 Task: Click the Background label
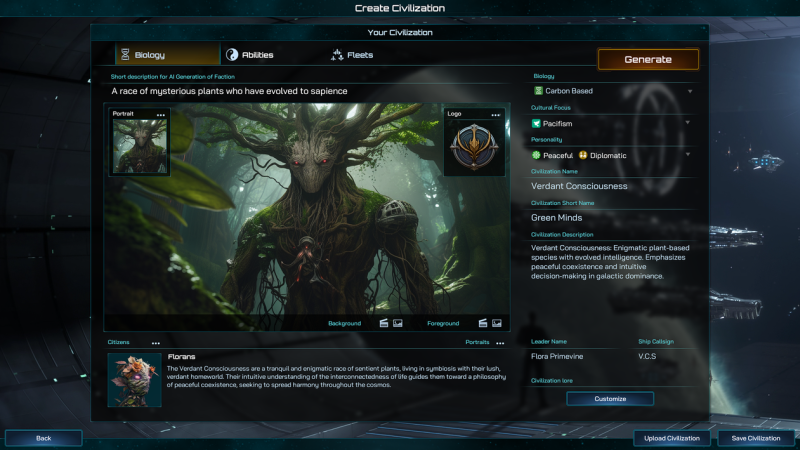point(344,323)
